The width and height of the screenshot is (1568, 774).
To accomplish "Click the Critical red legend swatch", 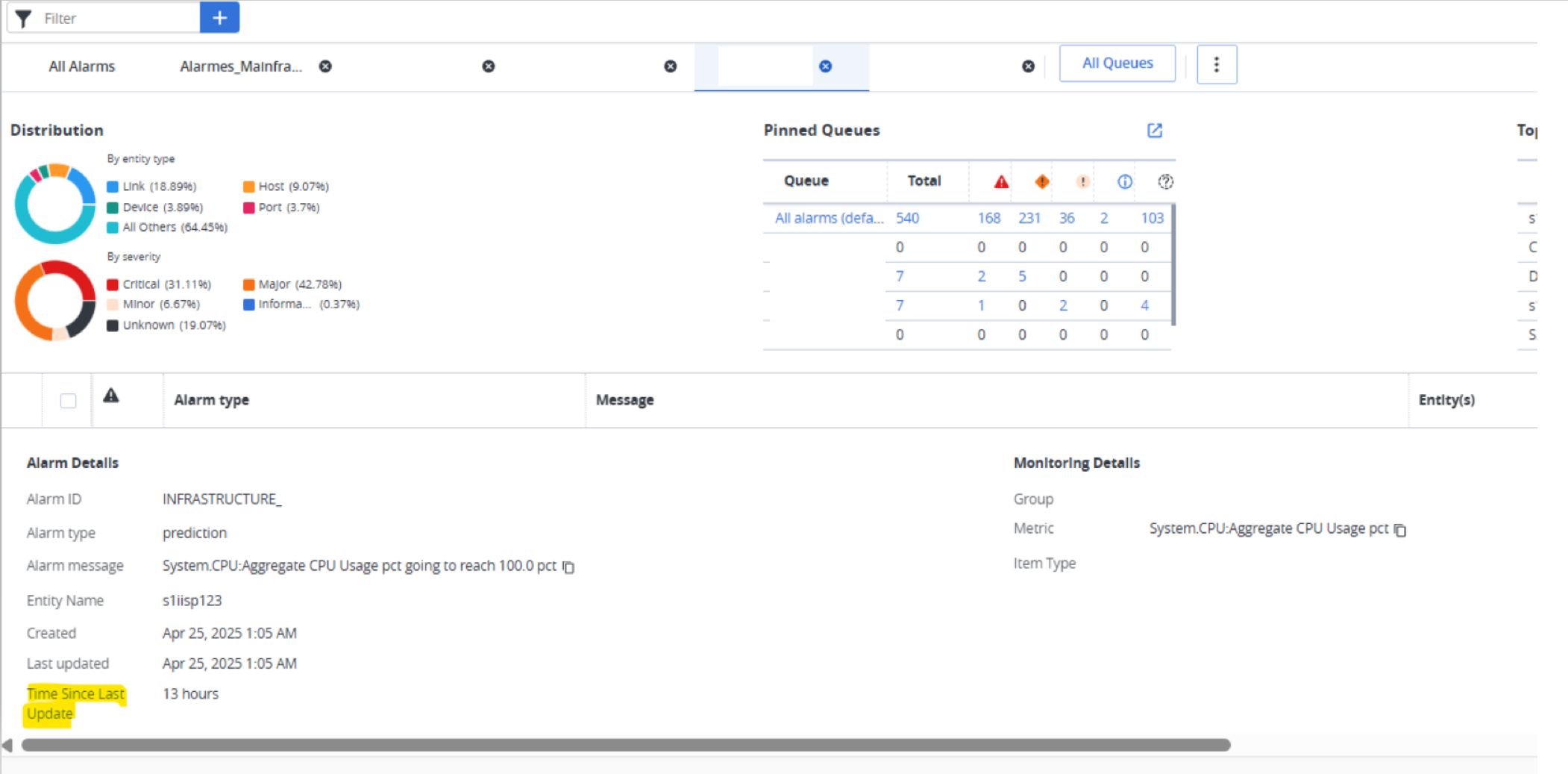I will tap(113, 284).
